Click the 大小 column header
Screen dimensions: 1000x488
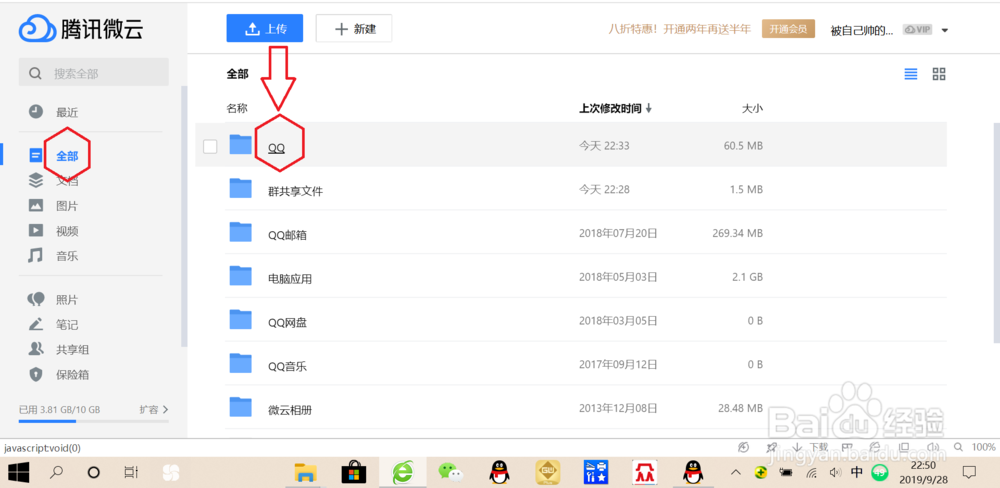[752, 108]
